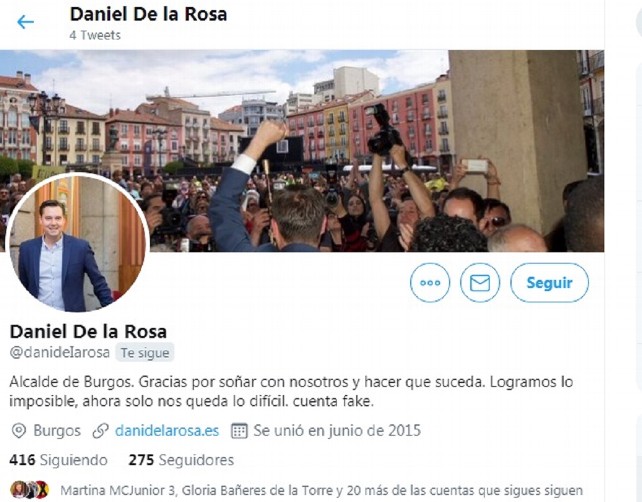
Task: Click the Burgos location pin icon
Action: tap(19, 431)
